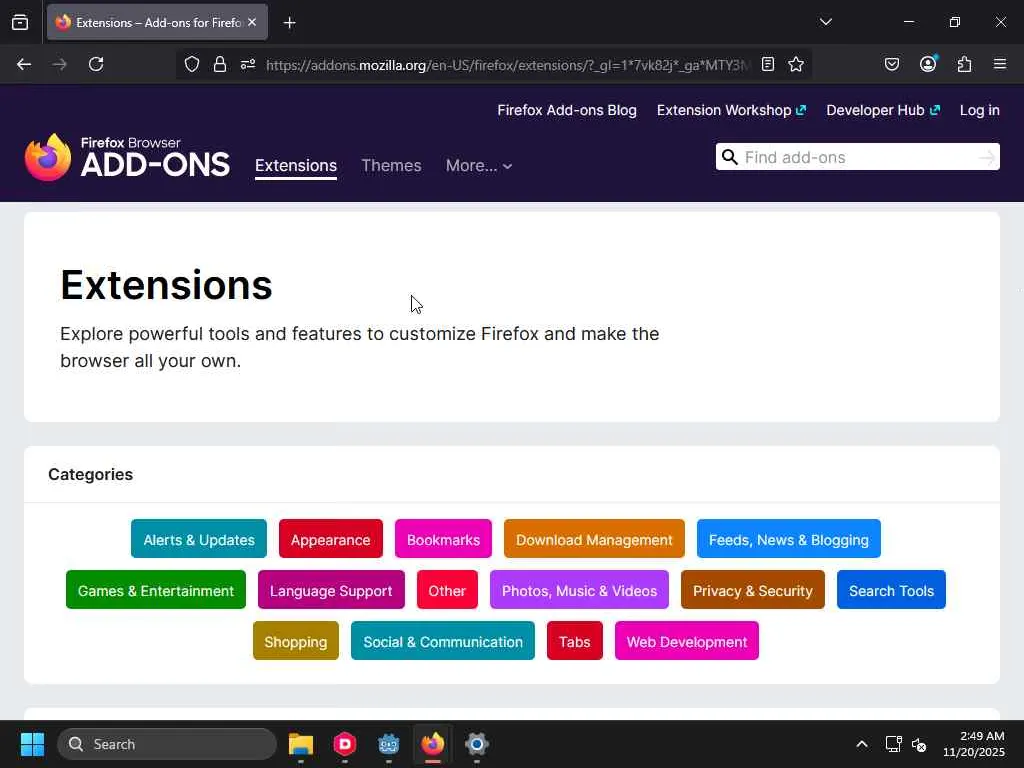Select the Alerts & Updates category

pyautogui.click(x=199, y=539)
